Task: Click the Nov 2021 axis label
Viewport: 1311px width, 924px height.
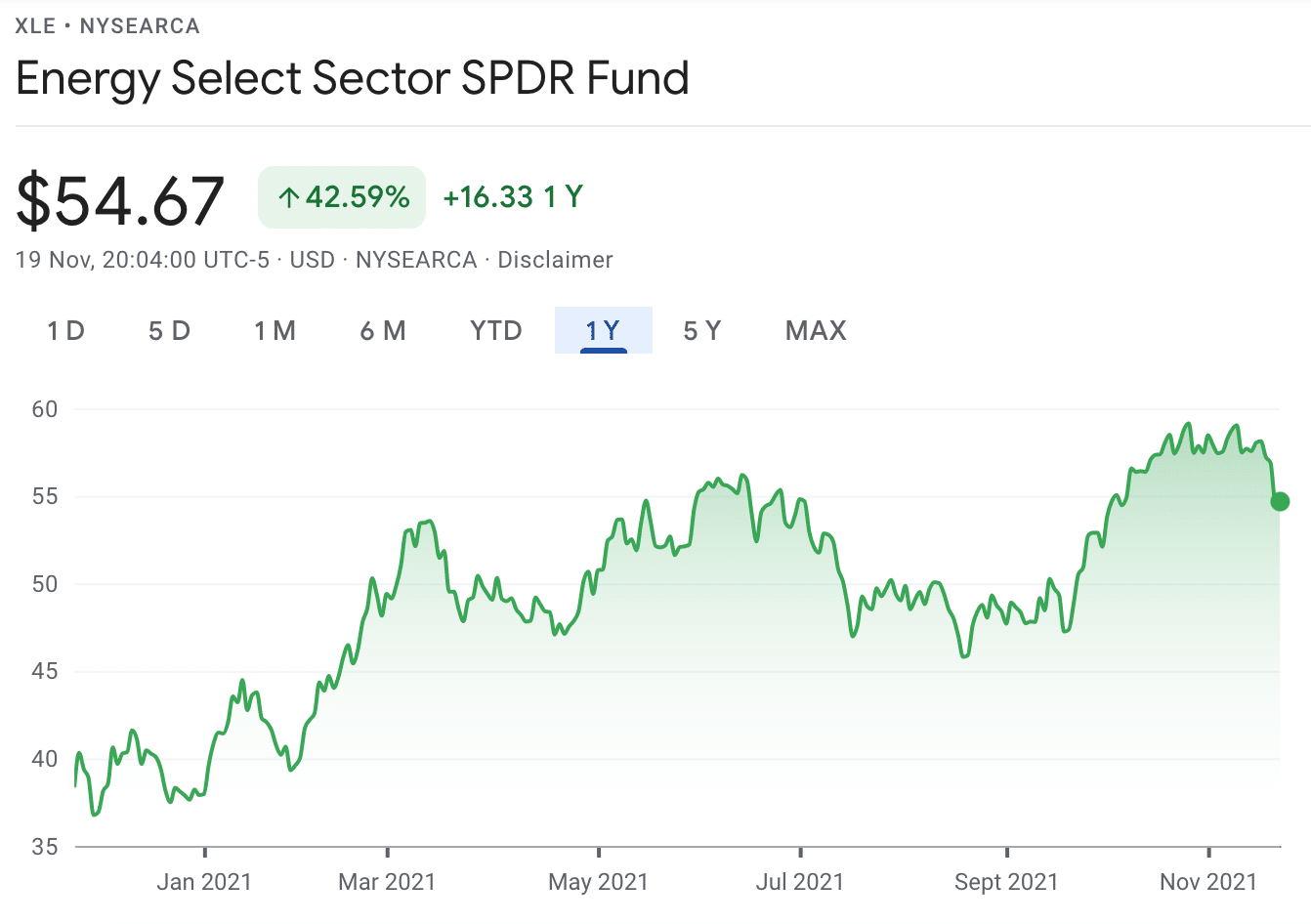Action: click(1208, 882)
